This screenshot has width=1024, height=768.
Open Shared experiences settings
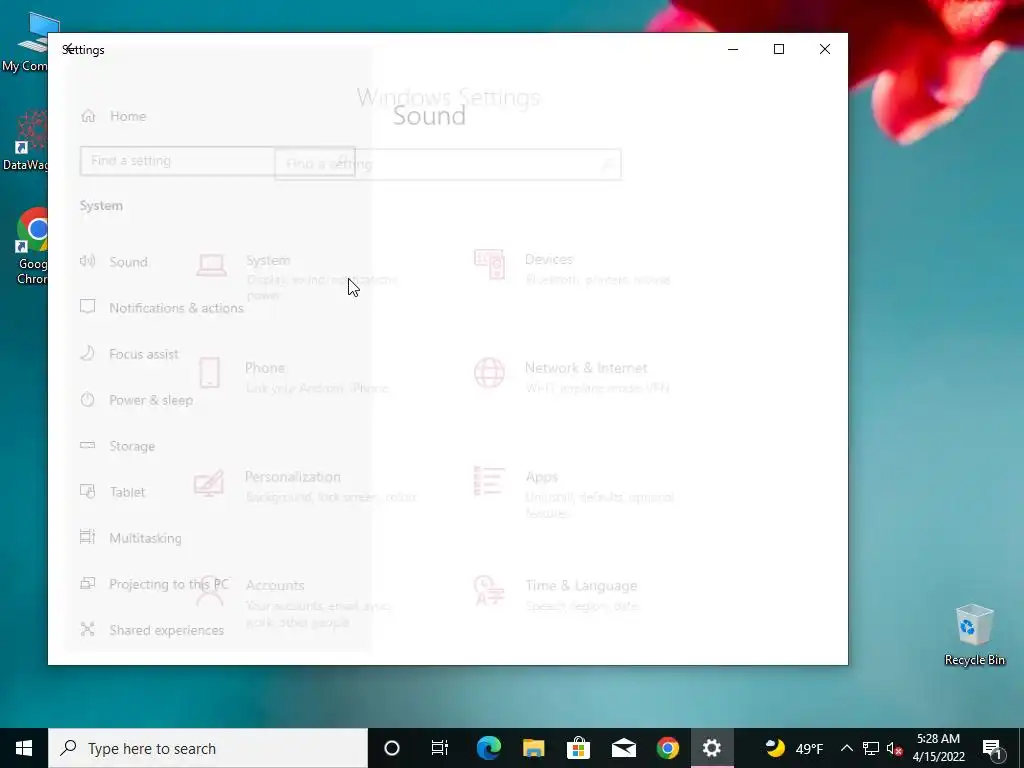click(152, 630)
